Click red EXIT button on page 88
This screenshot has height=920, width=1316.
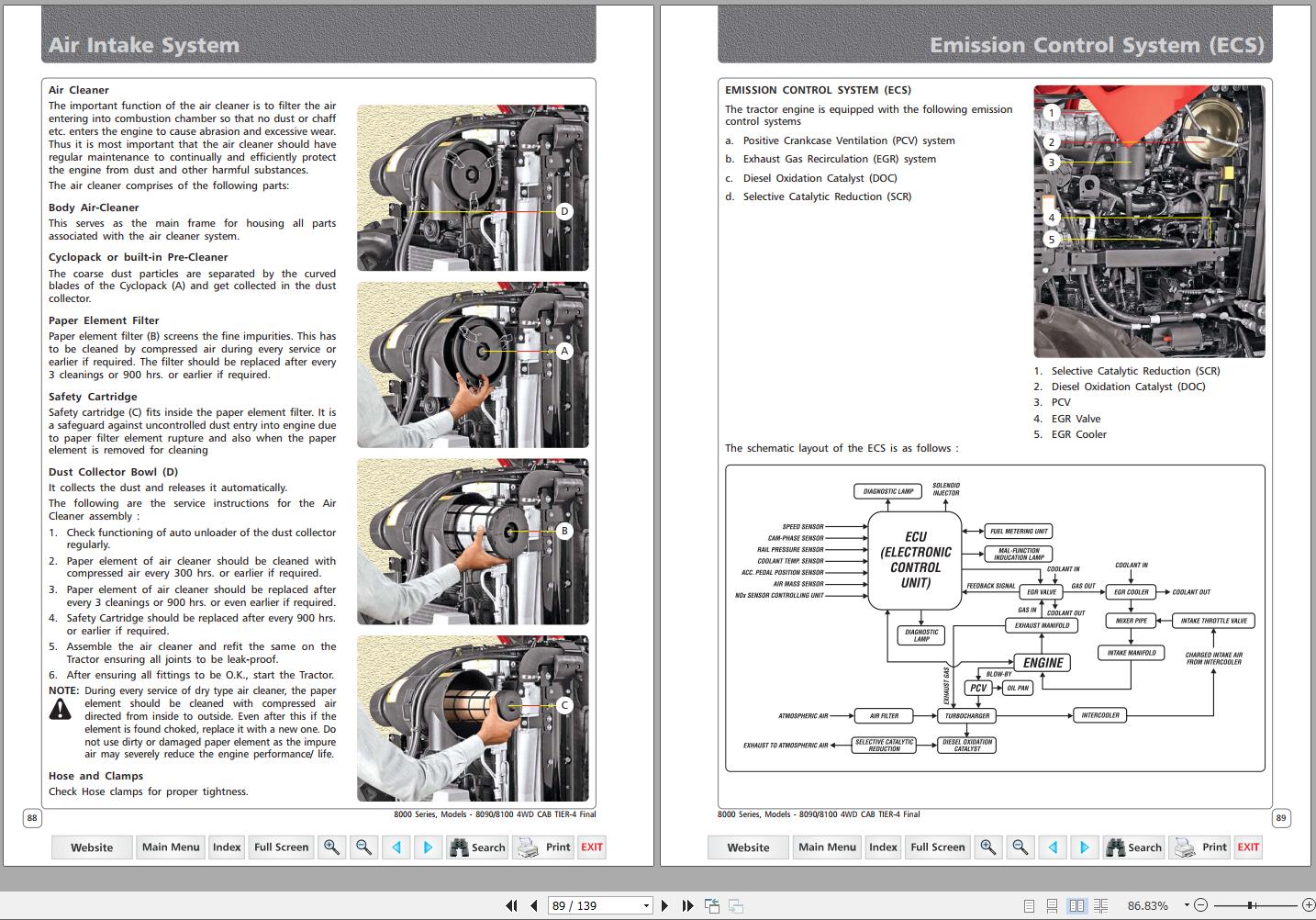(592, 847)
